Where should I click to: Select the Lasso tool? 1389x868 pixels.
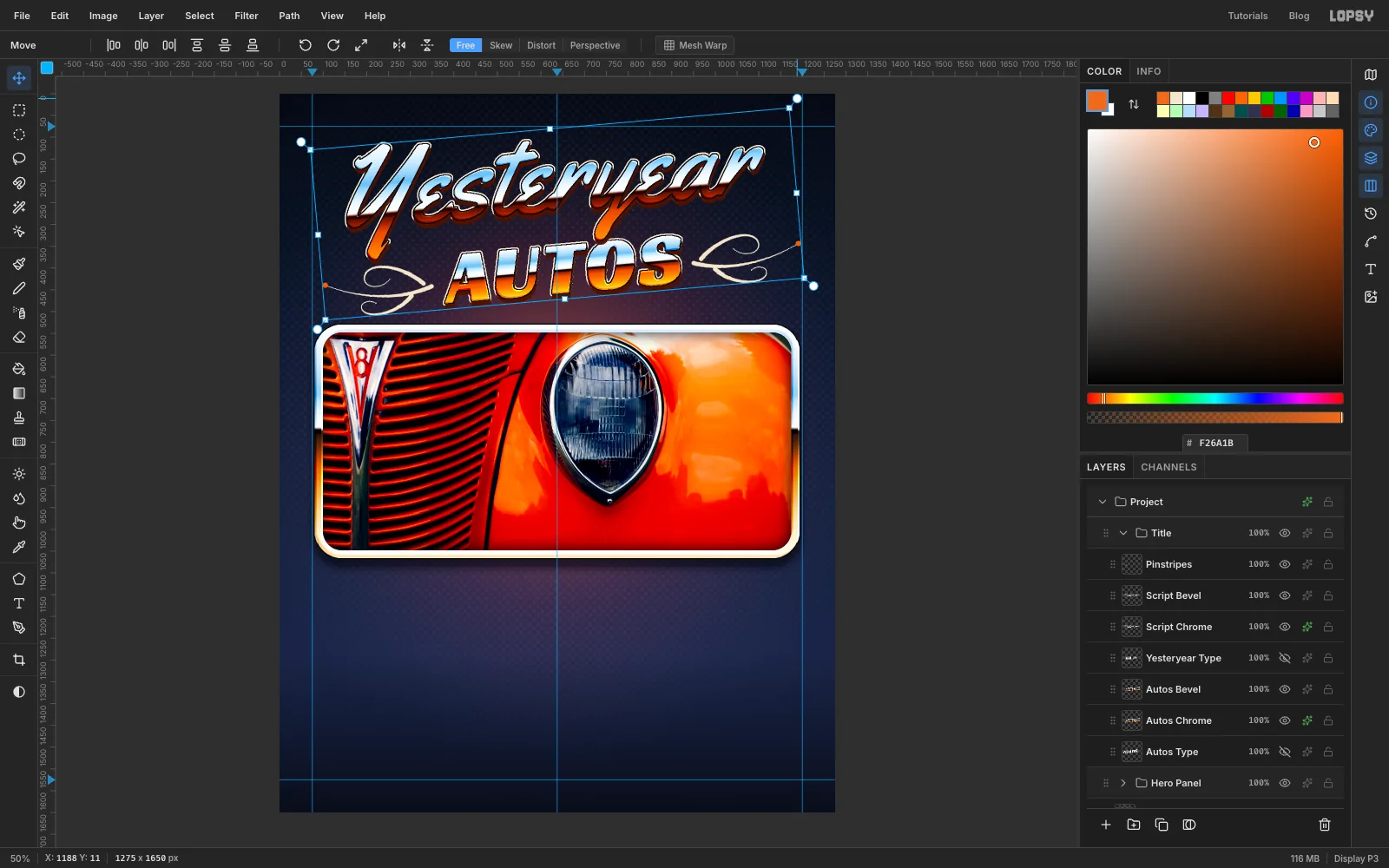pos(19,159)
